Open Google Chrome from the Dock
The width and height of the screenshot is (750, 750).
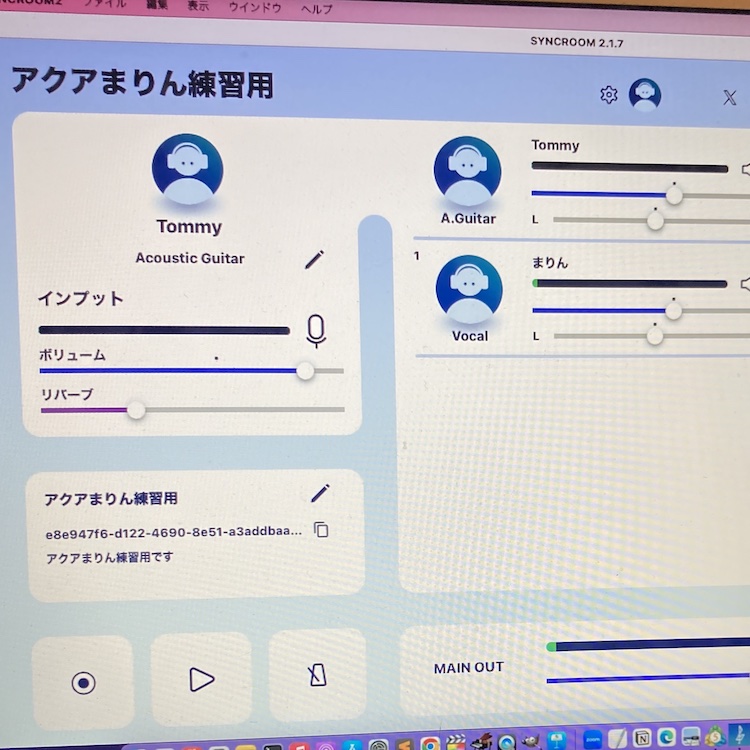(430, 743)
